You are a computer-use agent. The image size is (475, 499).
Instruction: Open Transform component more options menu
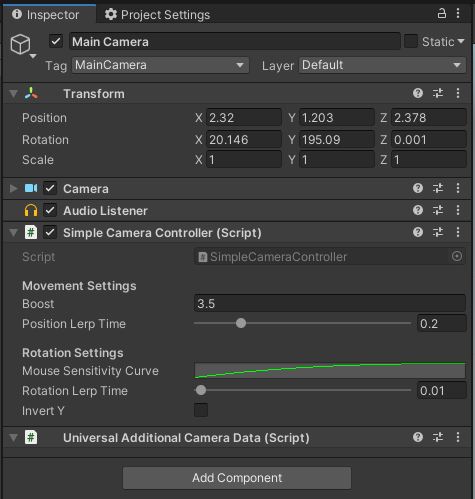tap(458, 93)
